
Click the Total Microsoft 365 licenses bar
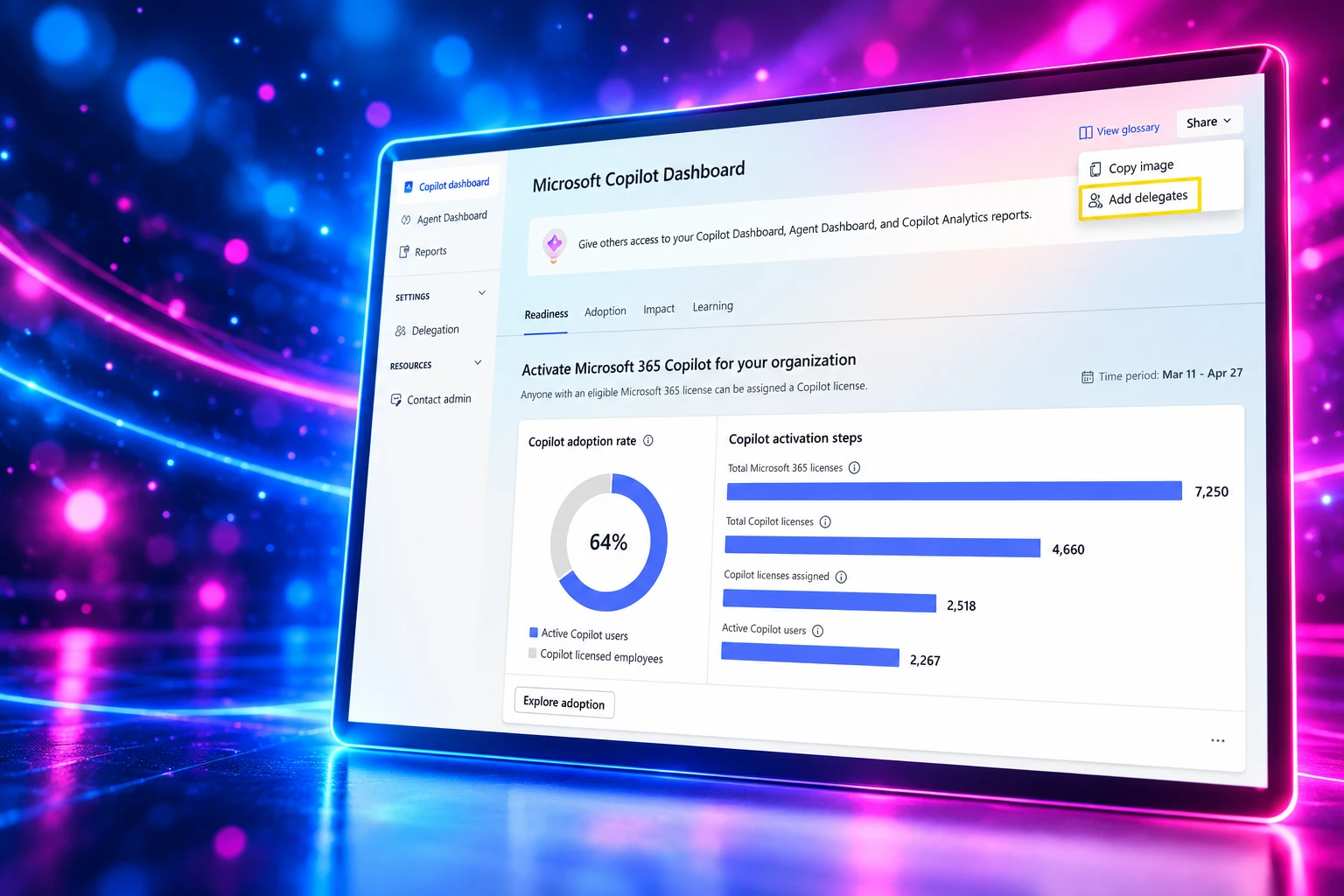(955, 491)
